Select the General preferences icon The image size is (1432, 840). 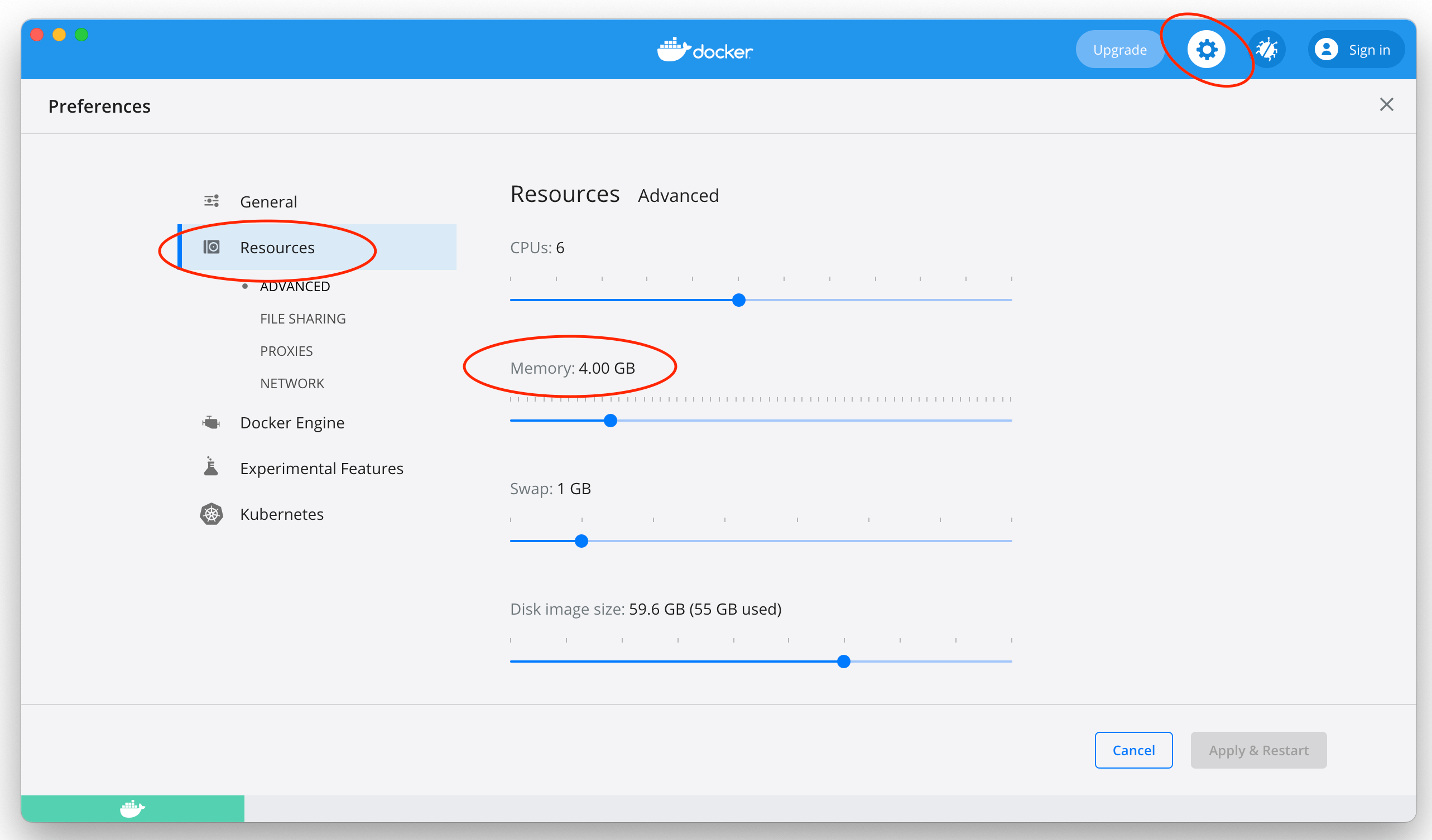click(x=212, y=201)
